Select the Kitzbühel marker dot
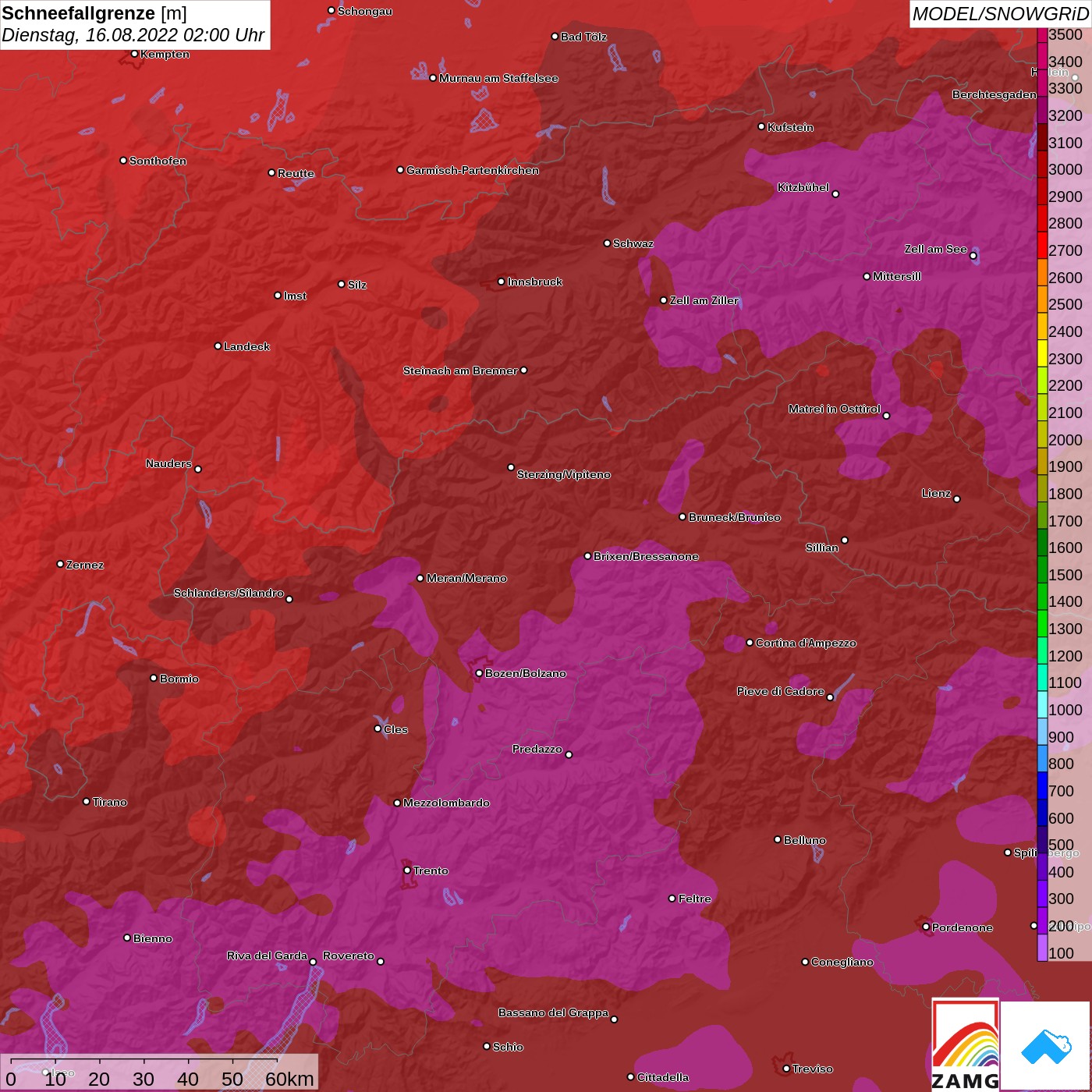Viewport: 1092px width, 1092px height. 835,194
